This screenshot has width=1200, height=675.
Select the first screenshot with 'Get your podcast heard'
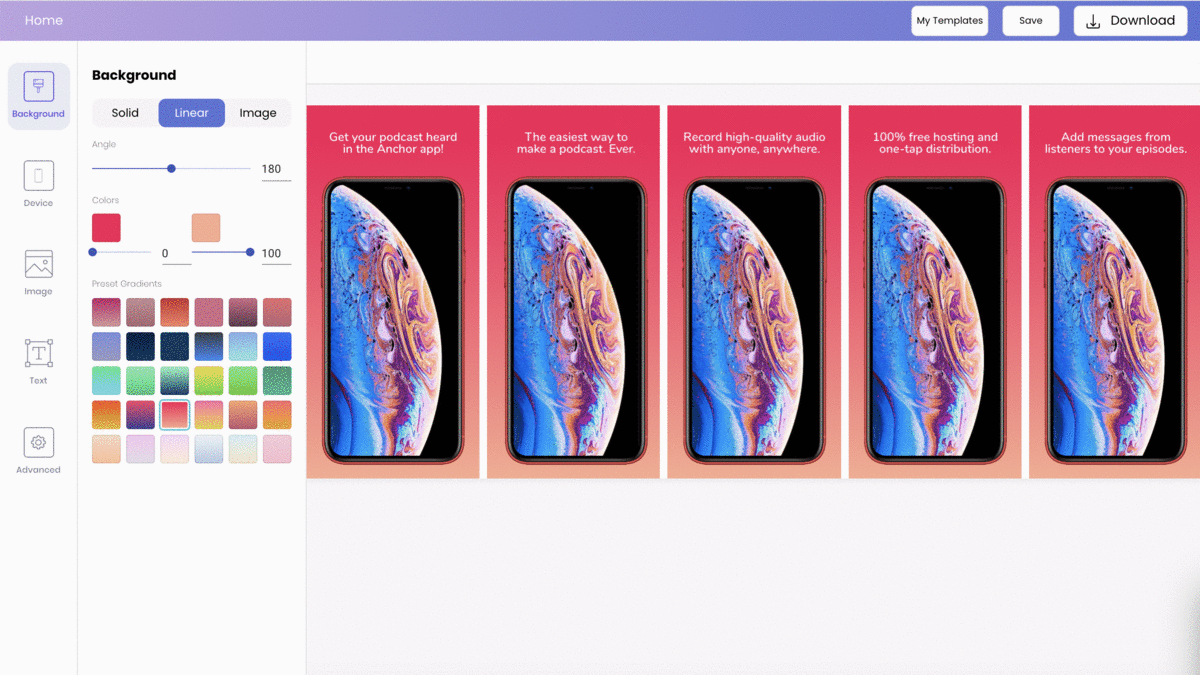393,291
